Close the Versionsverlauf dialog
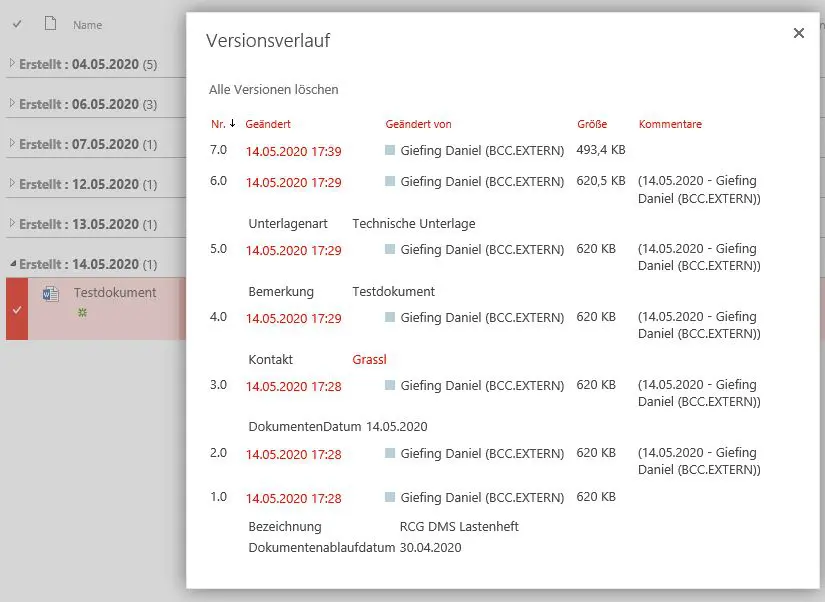The width and height of the screenshot is (825, 602). [798, 33]
